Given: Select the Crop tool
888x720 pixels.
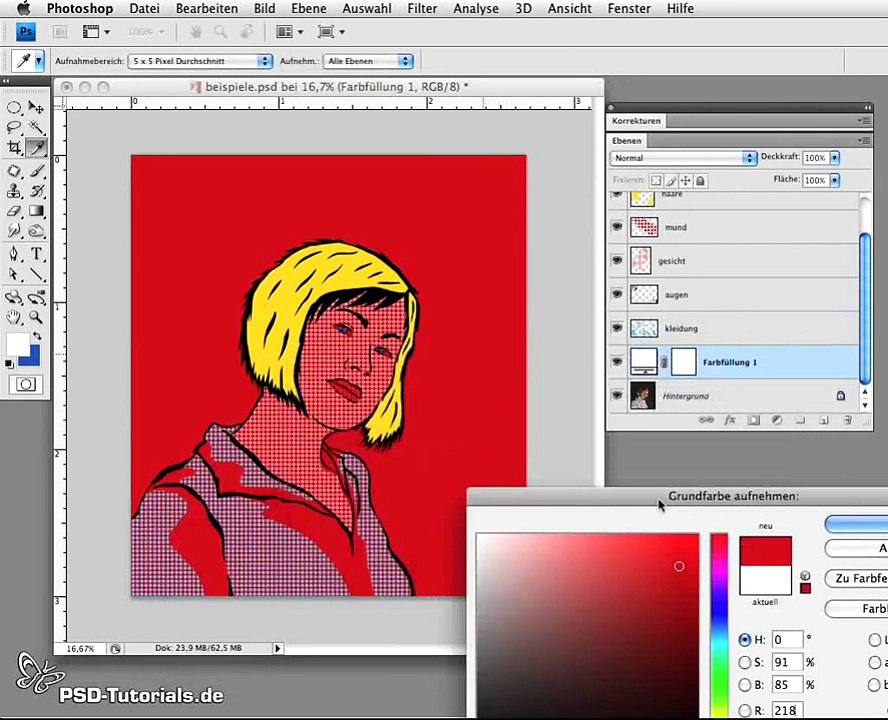Looking at the screenshot, I should pos(14,148).
